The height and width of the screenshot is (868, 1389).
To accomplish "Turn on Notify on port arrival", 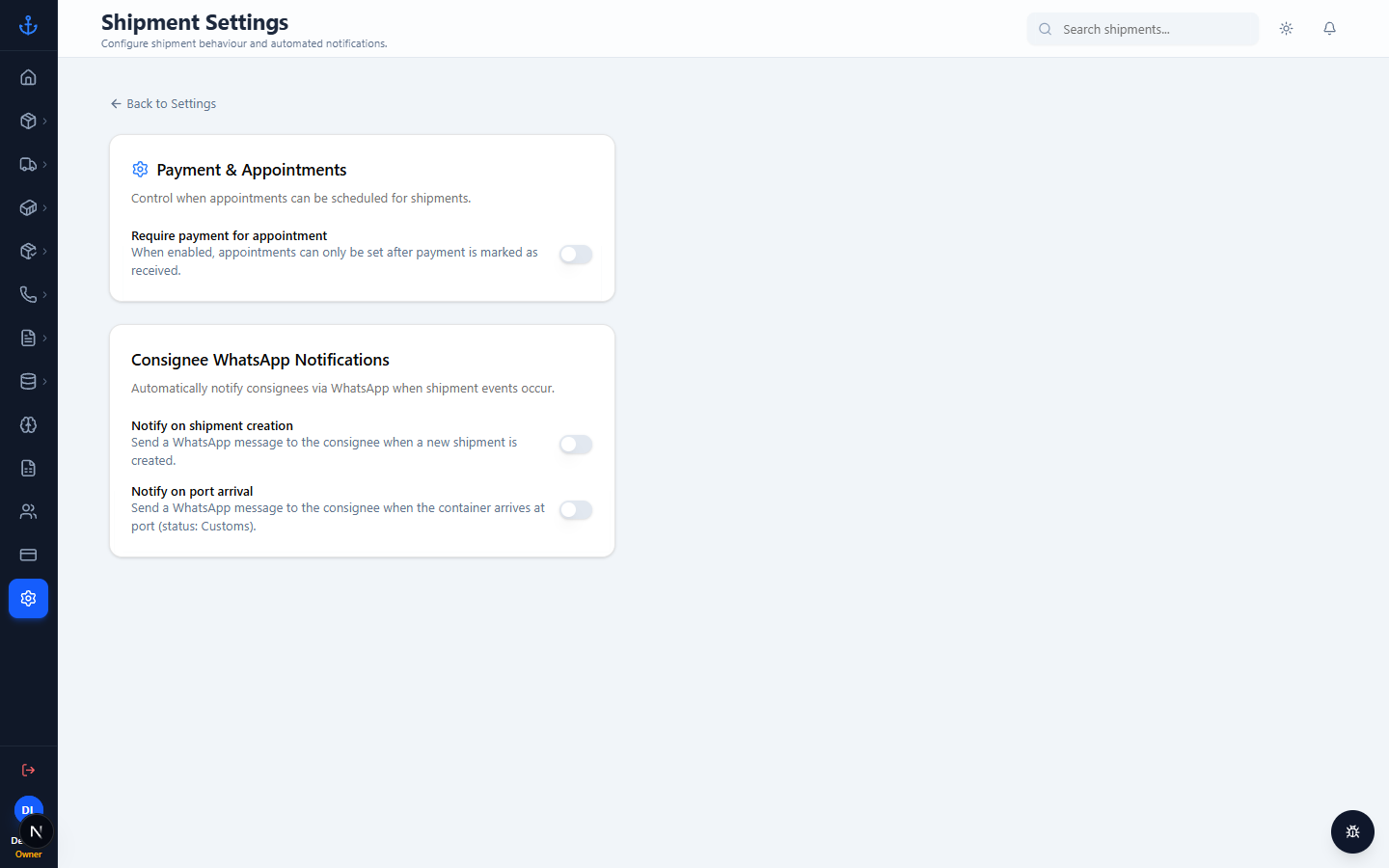I will pyautogui.click(x=576, y=510).
